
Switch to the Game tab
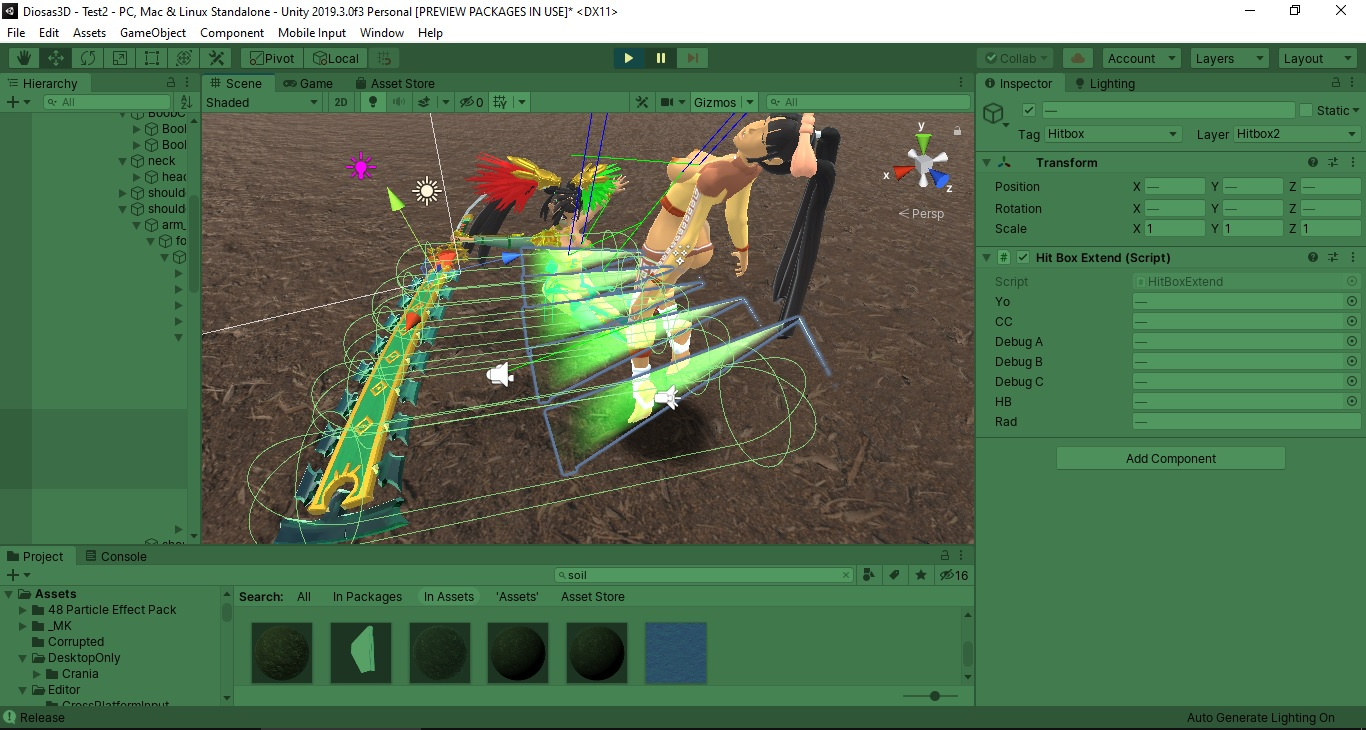[x=308, y=83]
